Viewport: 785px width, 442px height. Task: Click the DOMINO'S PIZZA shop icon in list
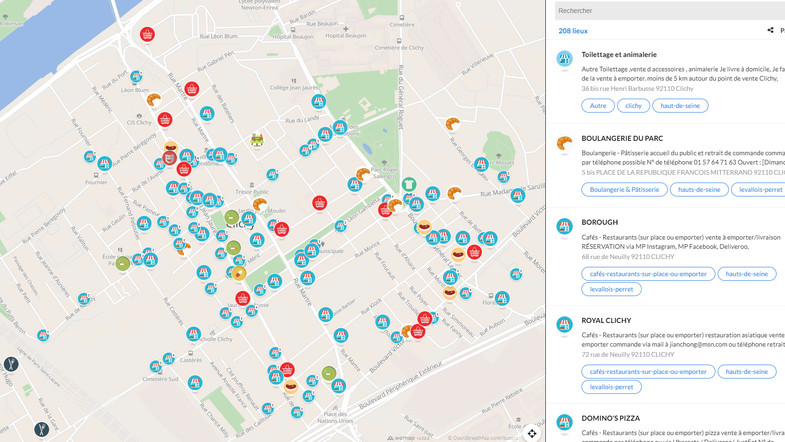[x=565, y=422]
